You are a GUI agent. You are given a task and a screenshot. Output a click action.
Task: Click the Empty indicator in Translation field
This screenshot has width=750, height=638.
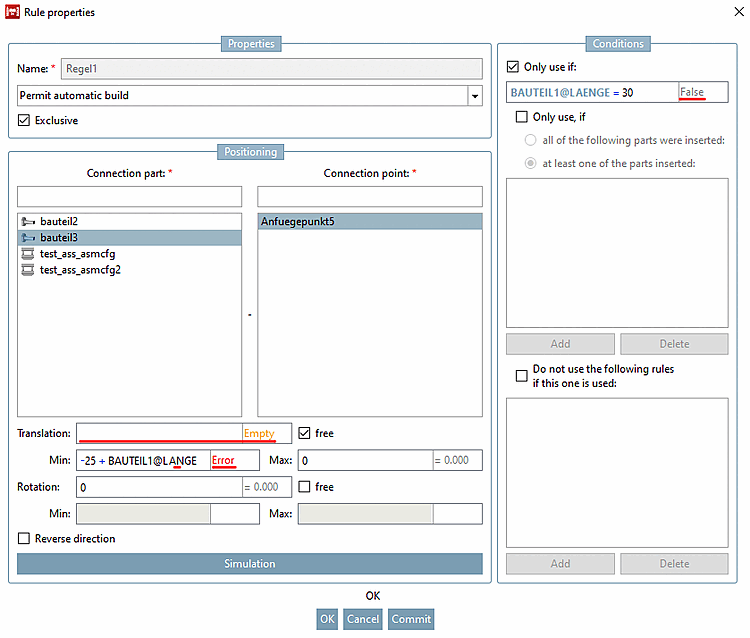(x=259, y=433)
